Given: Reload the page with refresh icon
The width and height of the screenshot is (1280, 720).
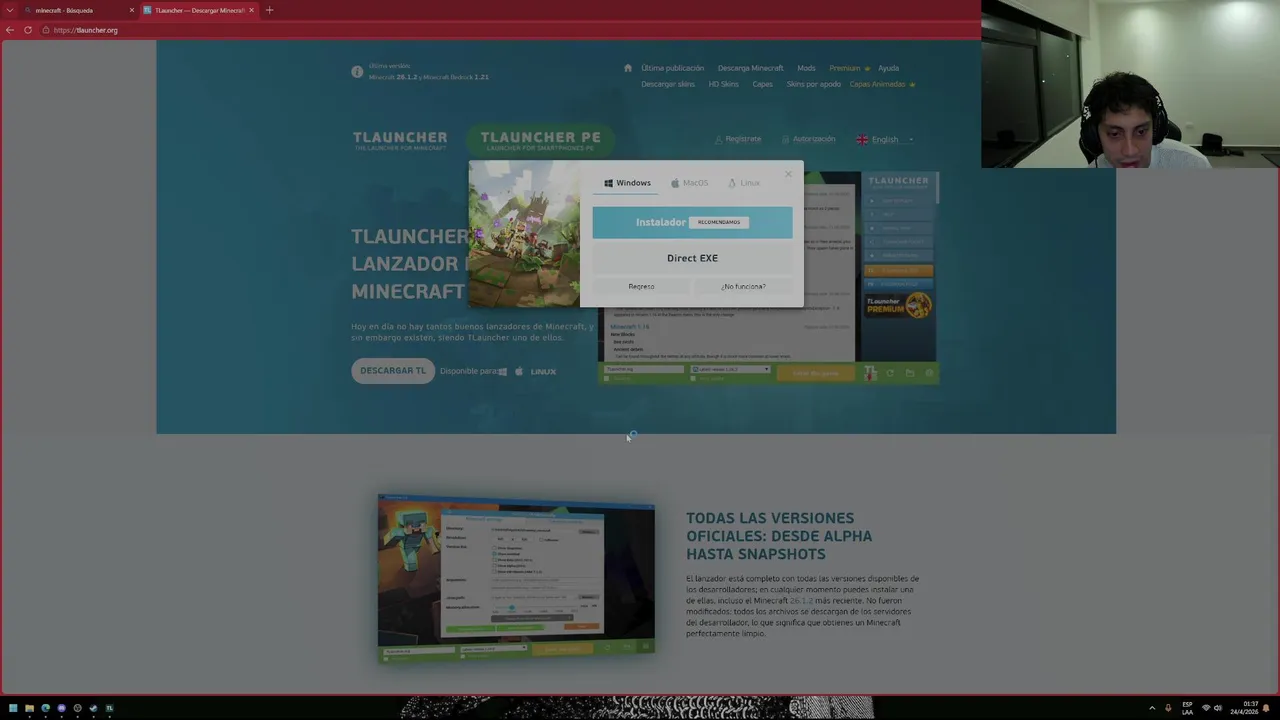Looking at the screenshot, I should 28,30.
